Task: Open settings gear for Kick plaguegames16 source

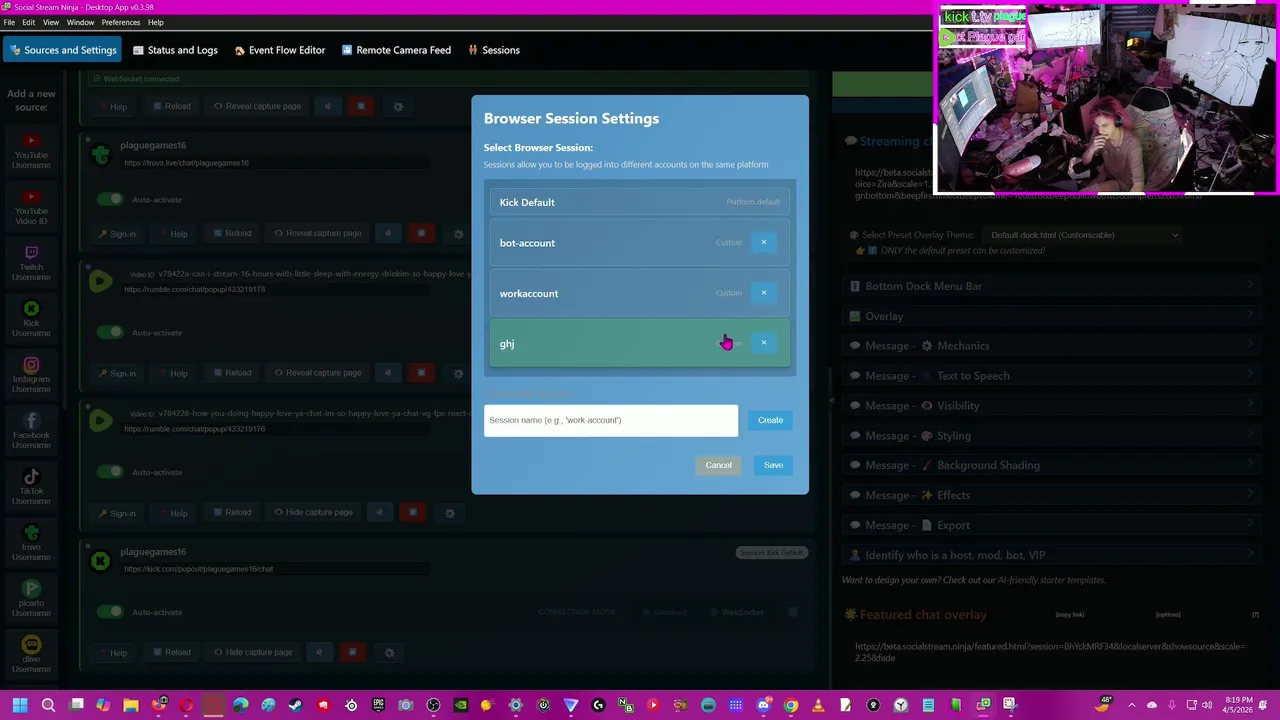Action: coord(389,652)
